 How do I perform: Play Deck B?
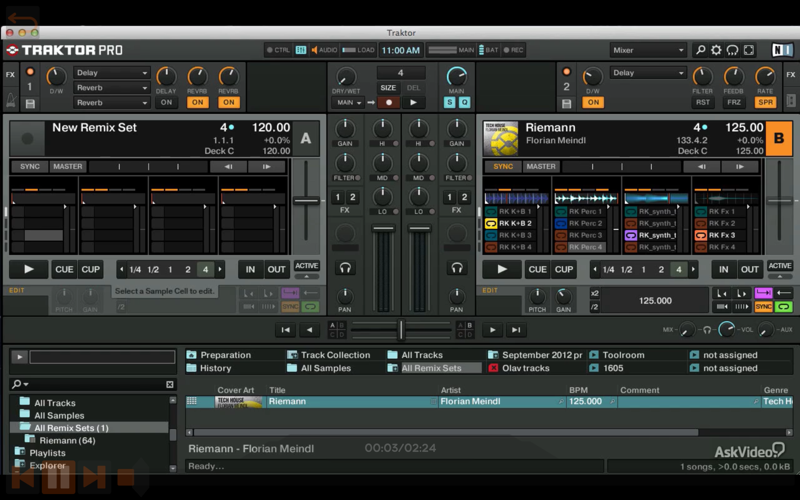[502, 269]
